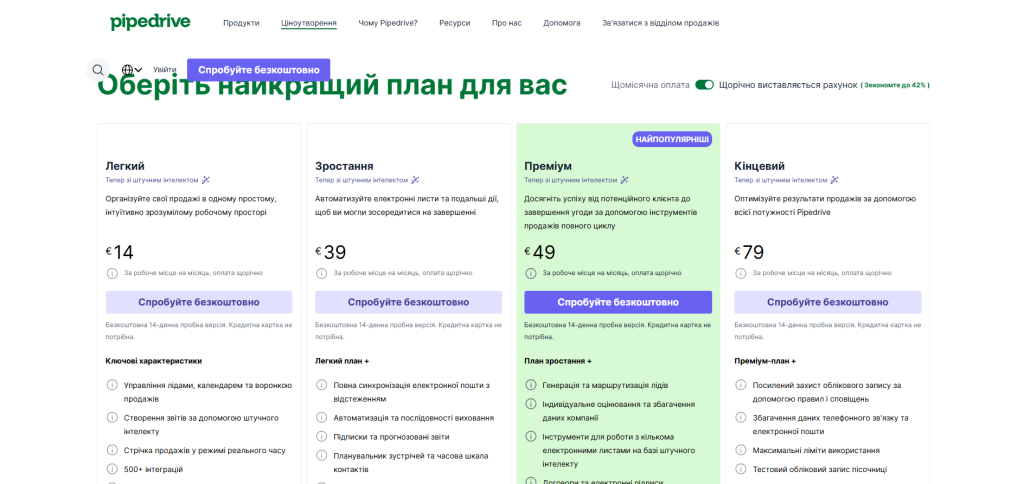Screen dimensions: 1024x484
Task: Select 'Щомісячна оплата' billing option
Action: pos(650,85)
